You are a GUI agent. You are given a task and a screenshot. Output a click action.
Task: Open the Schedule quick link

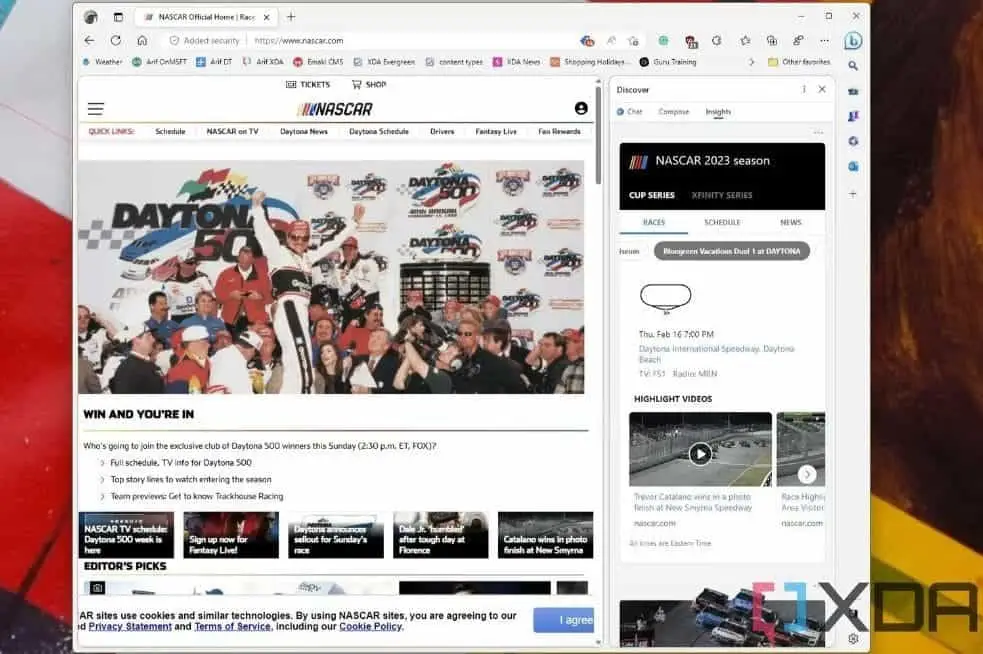(170, 132)
